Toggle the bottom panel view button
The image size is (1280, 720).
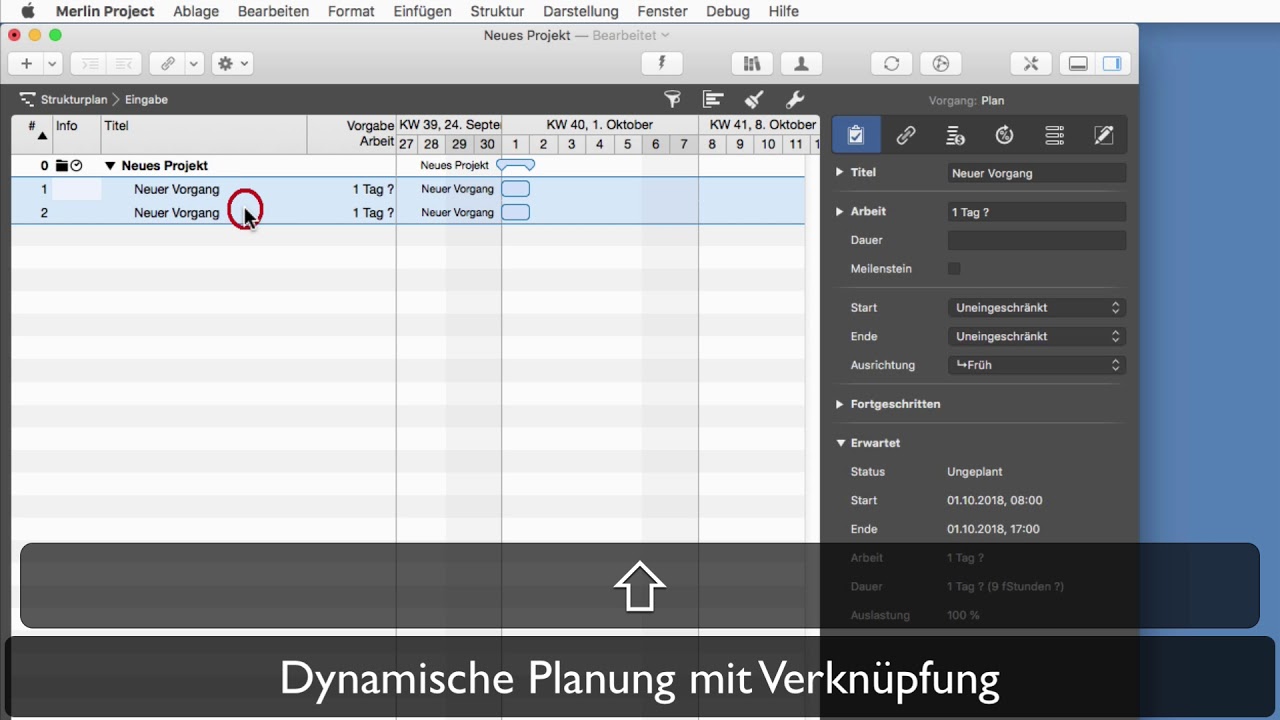[1078, 63]
